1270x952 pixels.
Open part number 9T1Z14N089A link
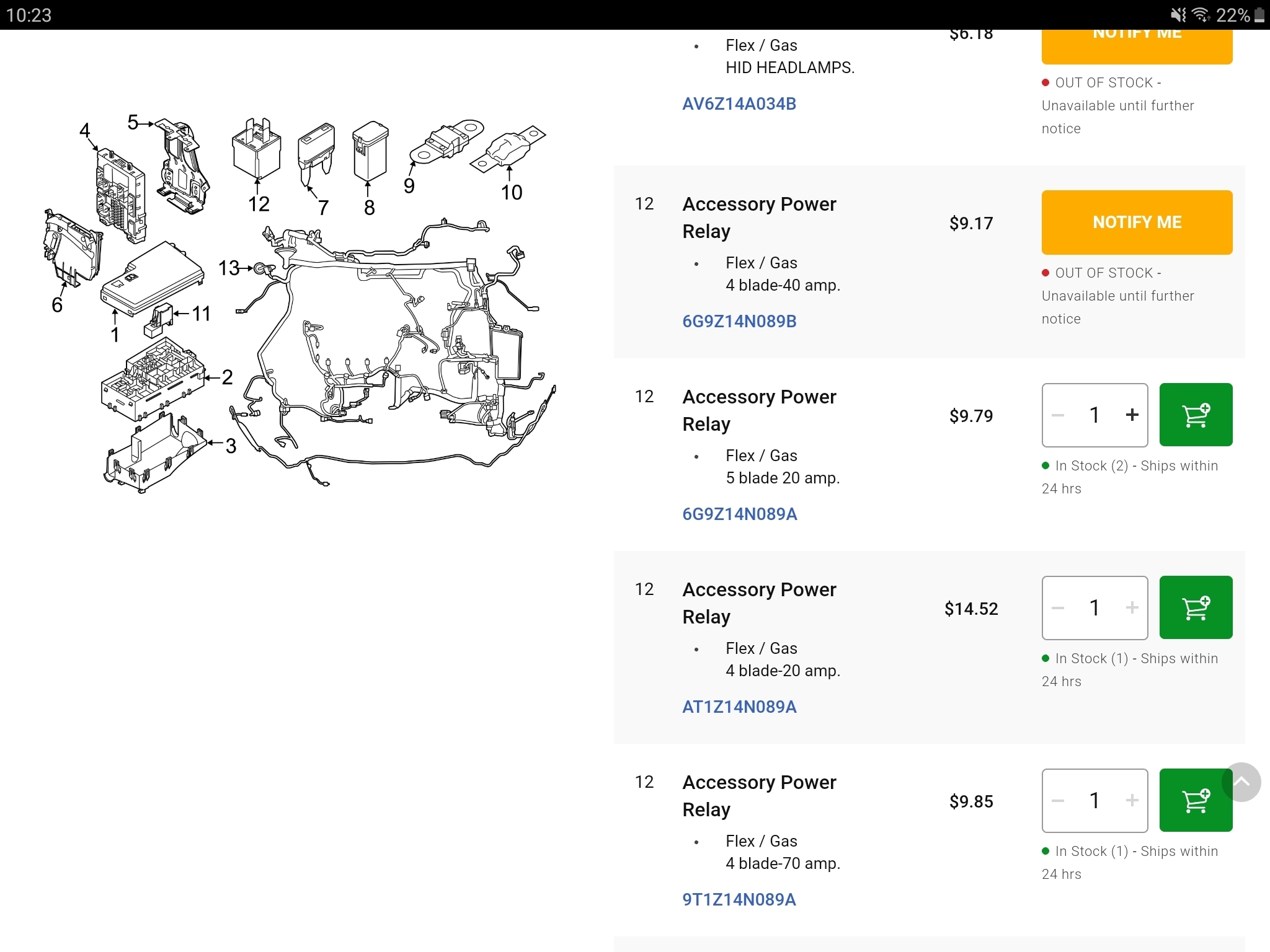[739, 899]
